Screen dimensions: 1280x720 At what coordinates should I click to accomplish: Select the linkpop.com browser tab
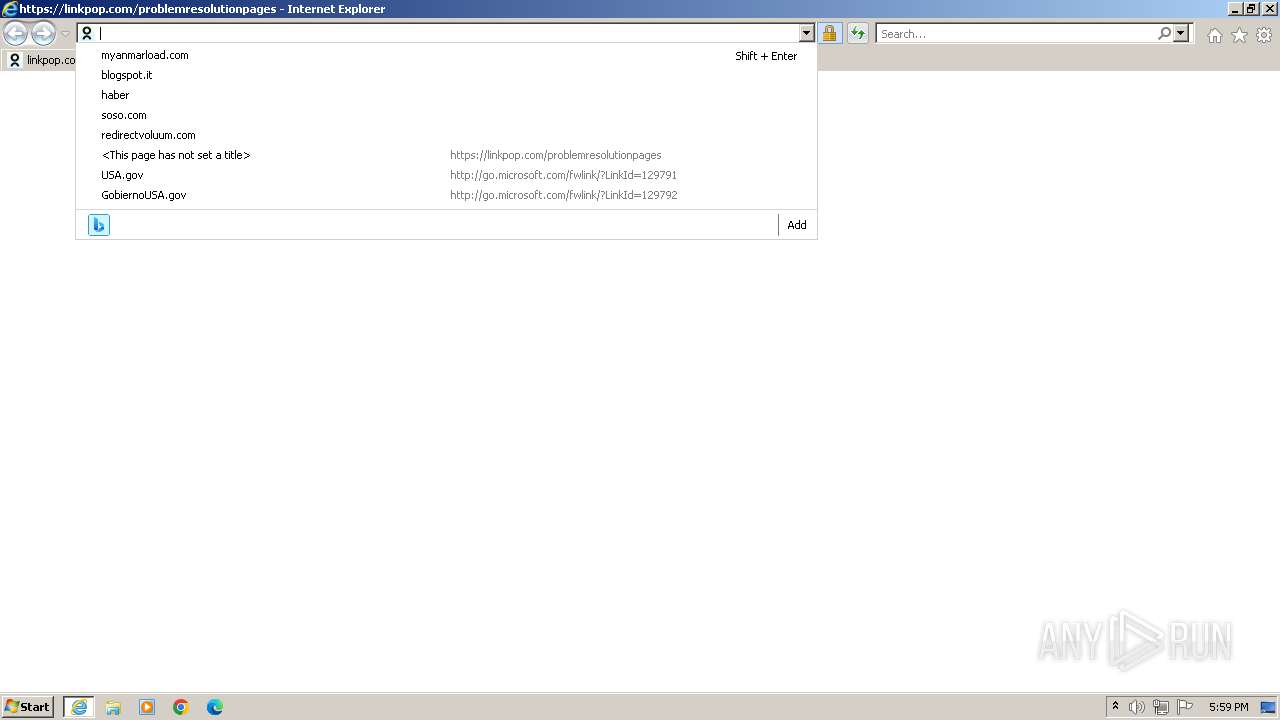[40, 60]
